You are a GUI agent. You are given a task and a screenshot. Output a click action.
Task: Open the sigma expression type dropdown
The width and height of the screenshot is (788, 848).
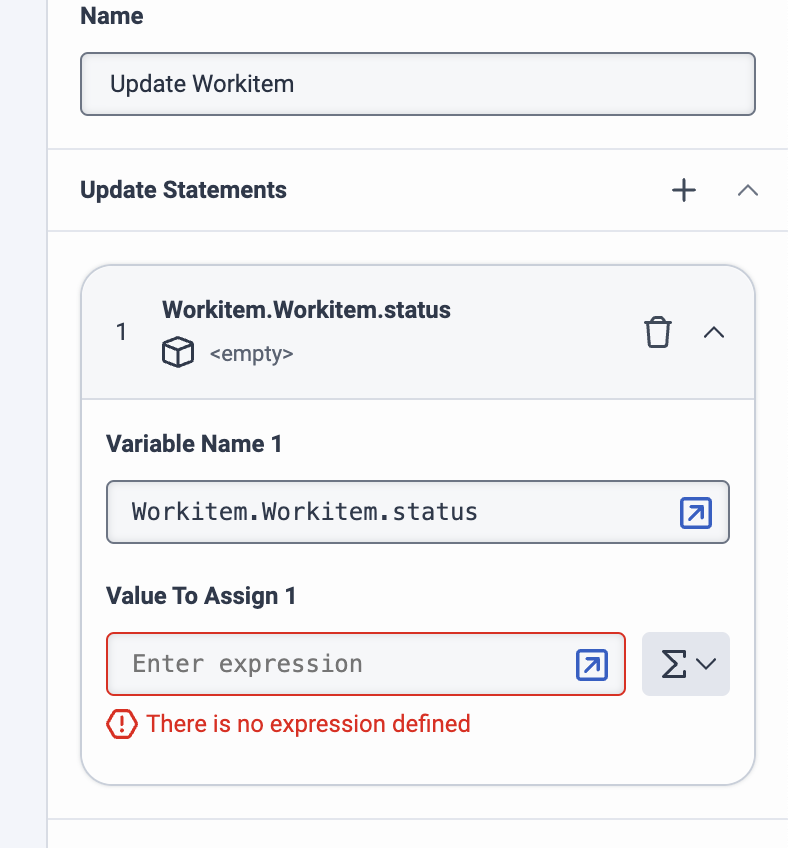[686, 664]
